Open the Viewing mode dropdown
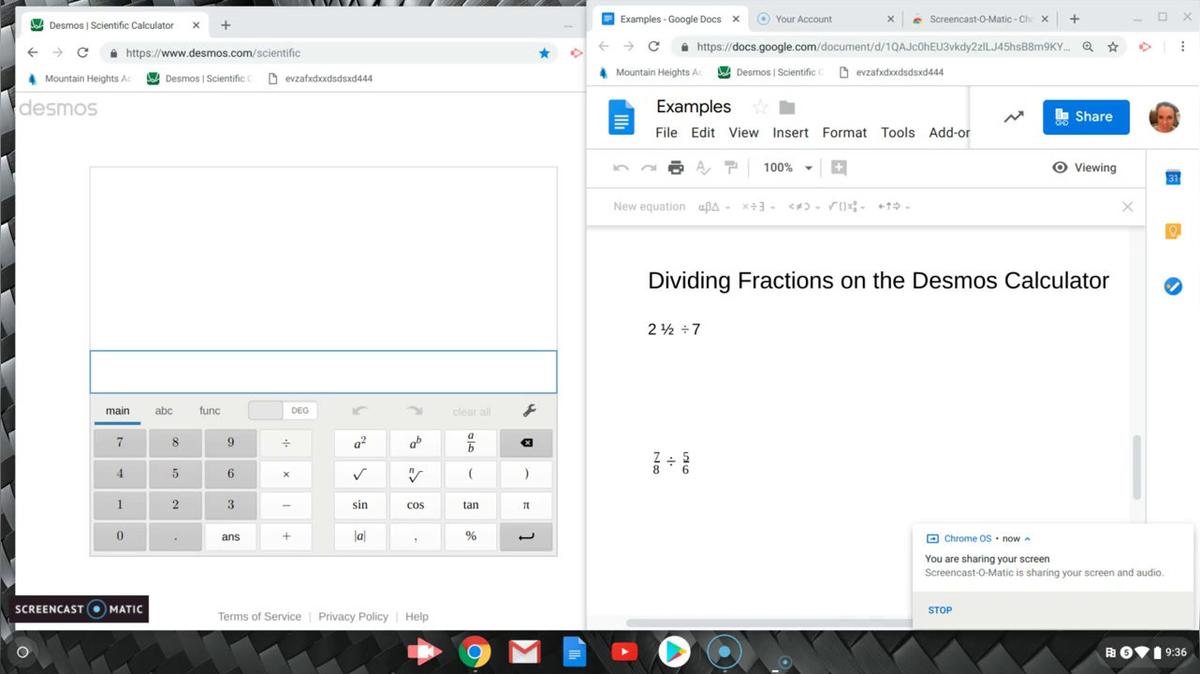 1084,168
